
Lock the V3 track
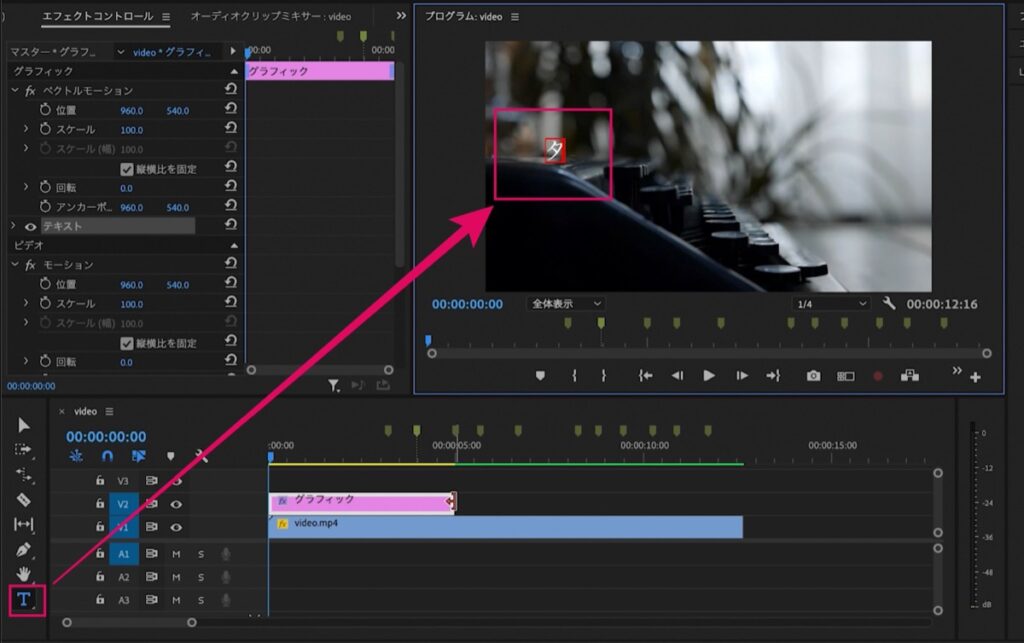pos(100,480)
